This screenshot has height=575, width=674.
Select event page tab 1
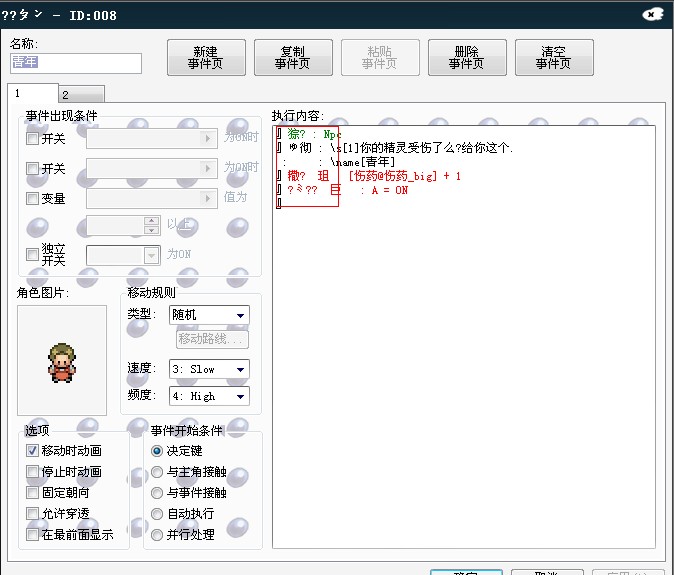click(x=33, y=93)
